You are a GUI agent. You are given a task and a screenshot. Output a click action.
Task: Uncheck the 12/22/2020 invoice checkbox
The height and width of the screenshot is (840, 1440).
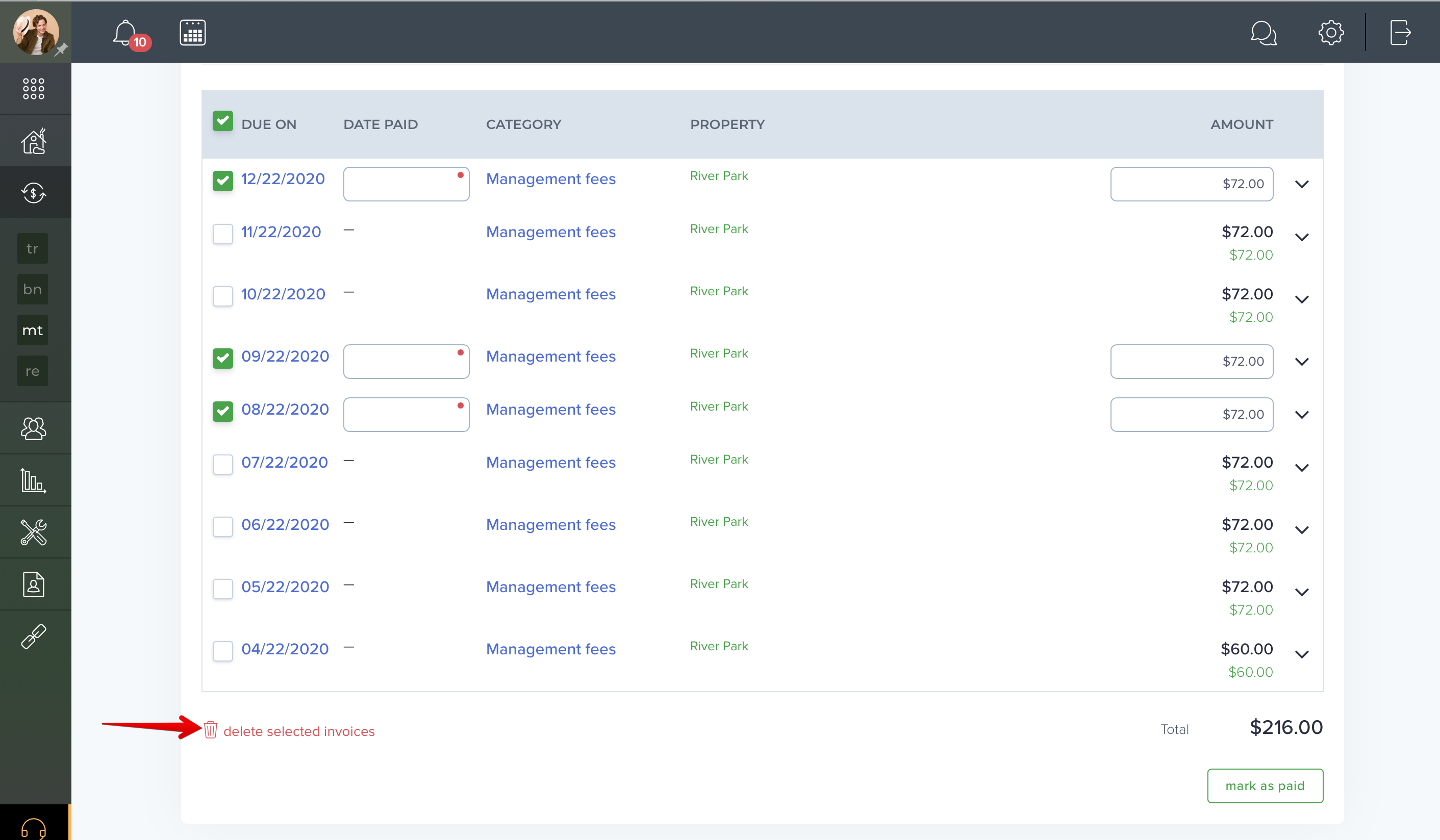223,181
